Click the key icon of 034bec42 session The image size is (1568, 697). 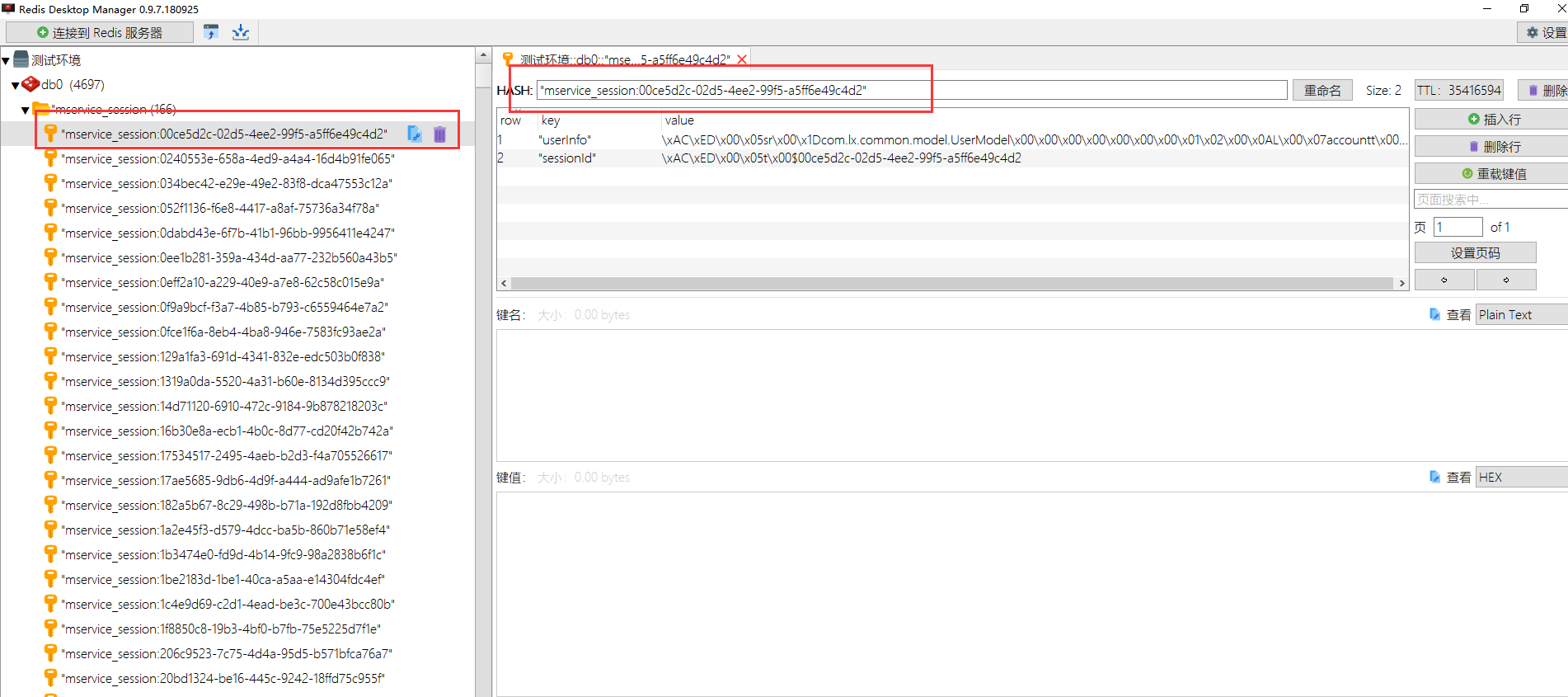pos(50,183)
